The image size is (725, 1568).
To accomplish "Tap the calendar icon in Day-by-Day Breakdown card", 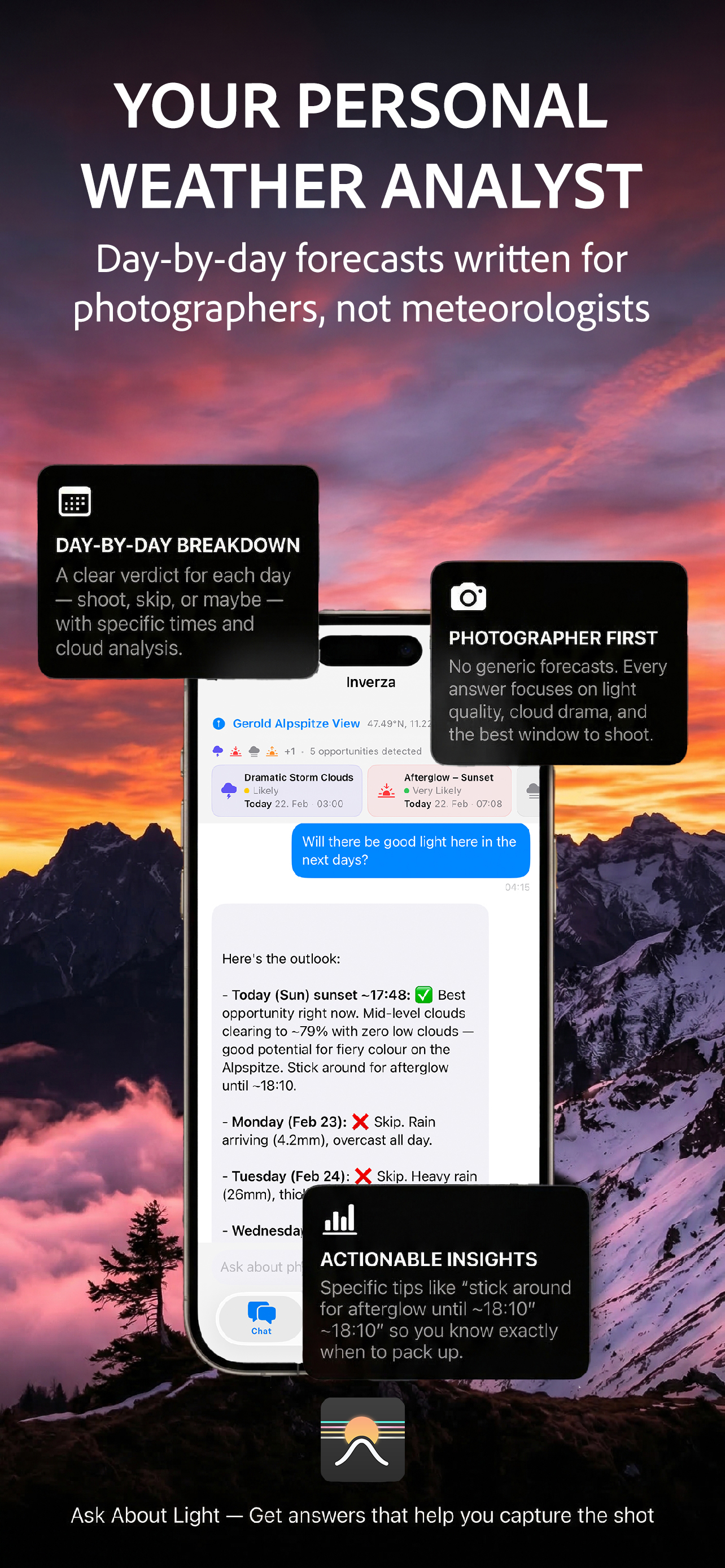I will [x=75, y=502].
